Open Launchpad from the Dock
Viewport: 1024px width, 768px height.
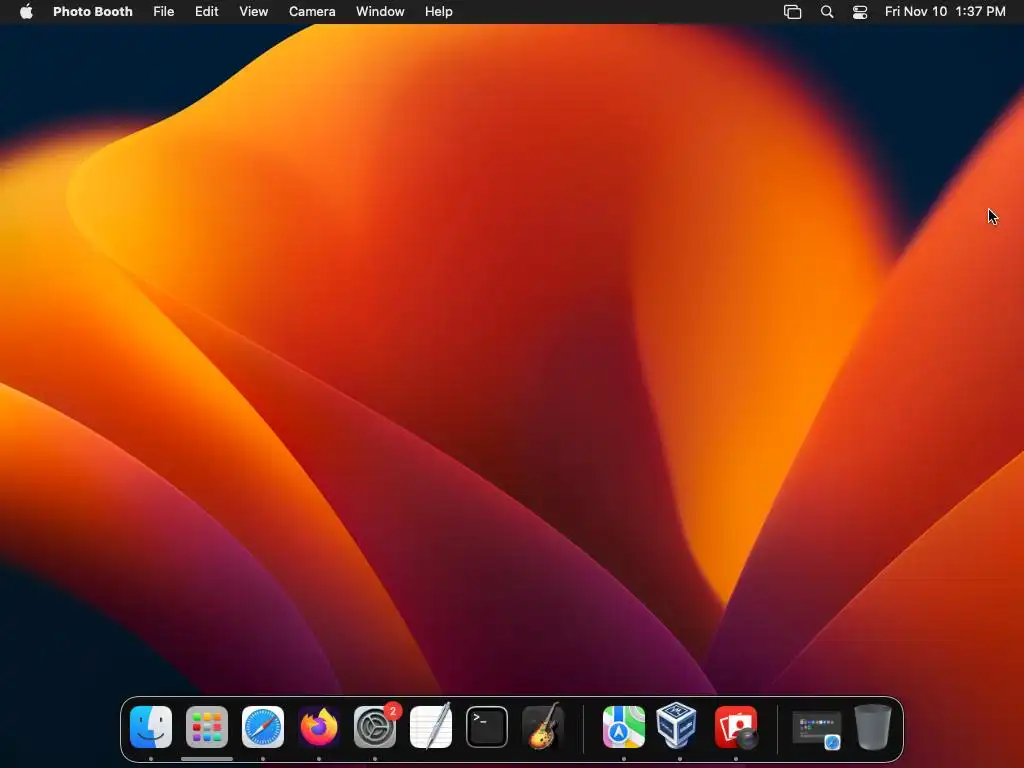pos(207,727)
